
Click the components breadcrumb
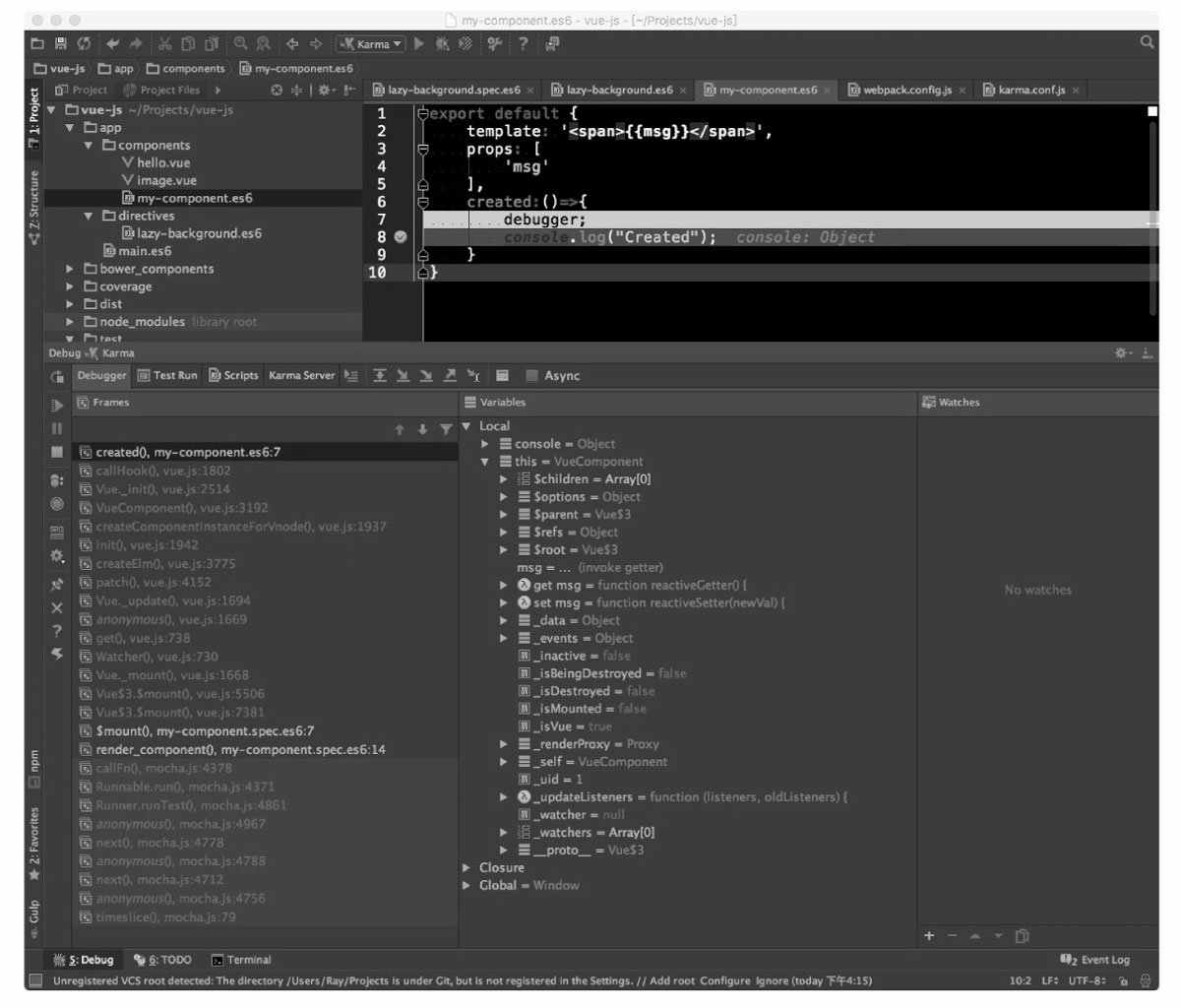[186, 69]
